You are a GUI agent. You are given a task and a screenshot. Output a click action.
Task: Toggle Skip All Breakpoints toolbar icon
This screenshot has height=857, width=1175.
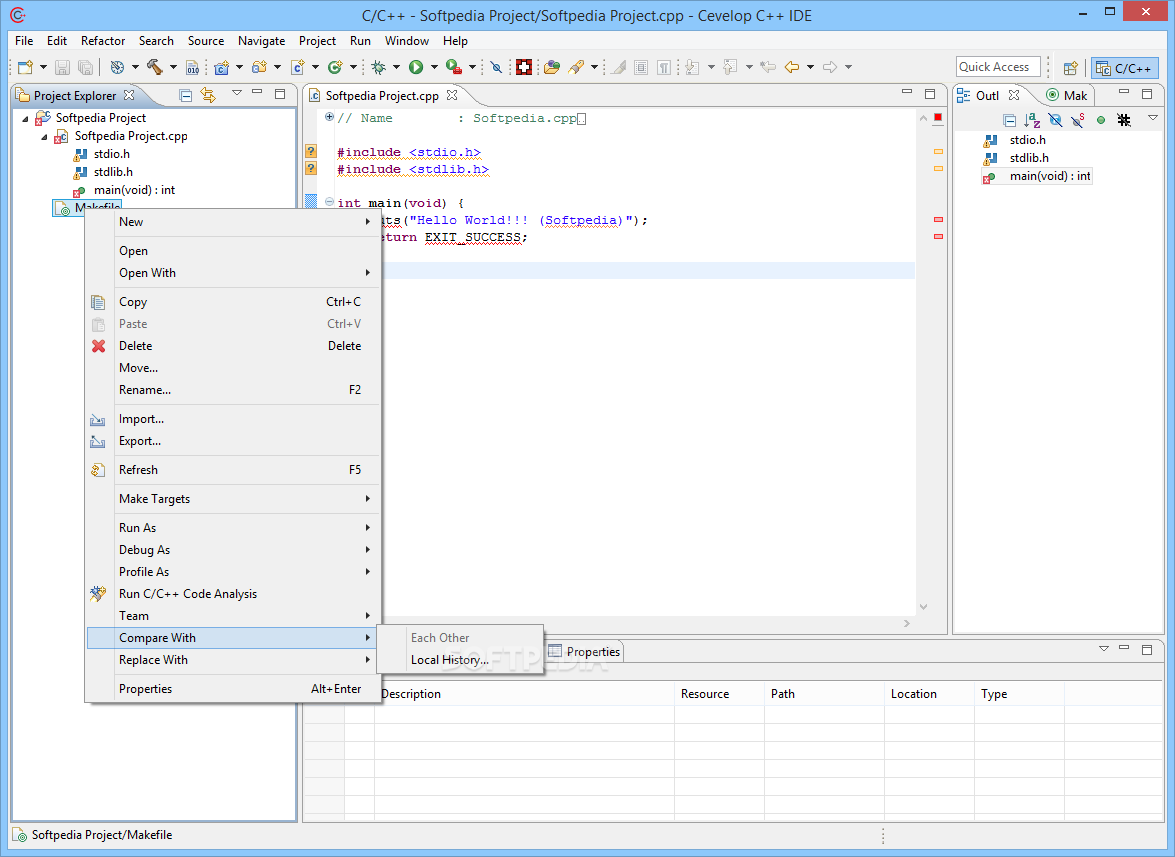496,67
